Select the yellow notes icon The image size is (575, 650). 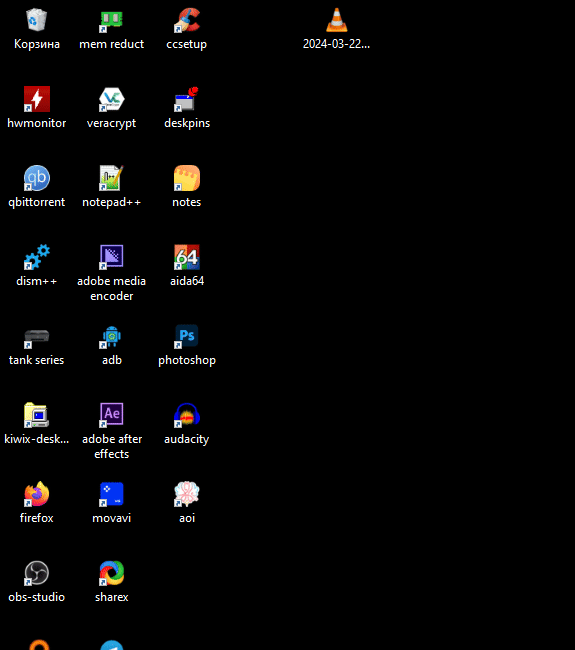click(187, 178)
